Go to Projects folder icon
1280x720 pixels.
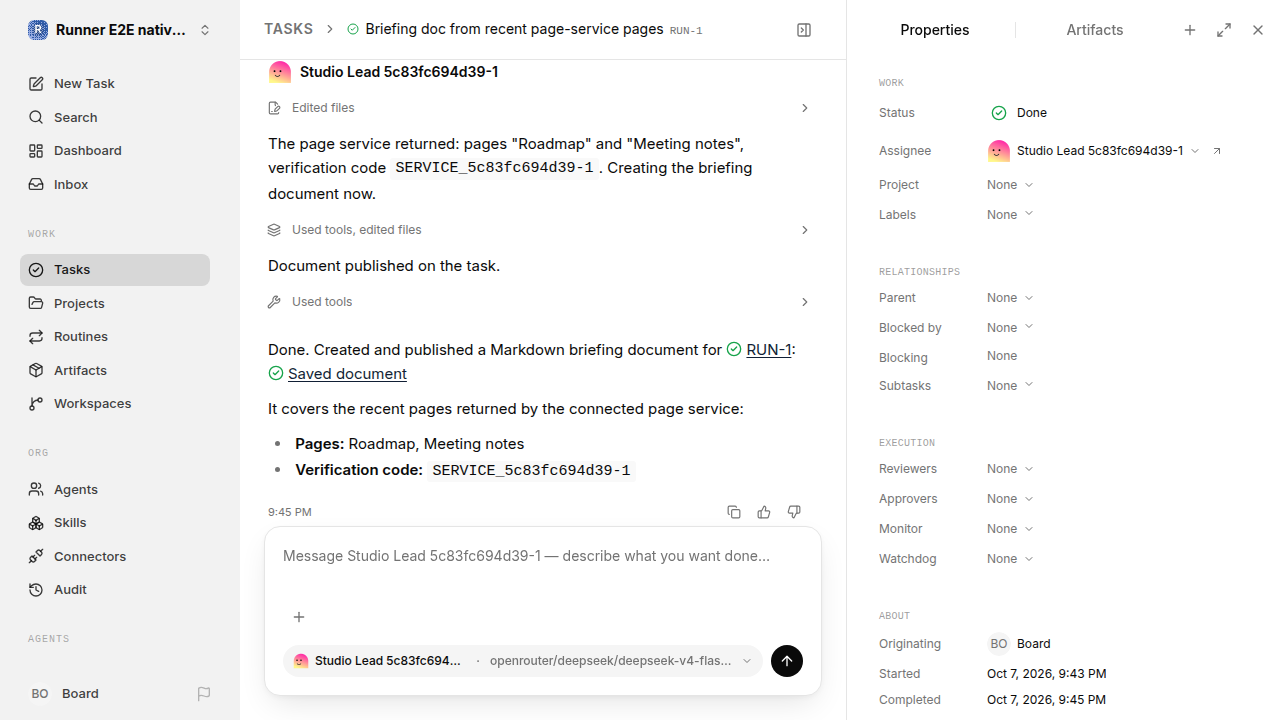click(x=36, y=303)
